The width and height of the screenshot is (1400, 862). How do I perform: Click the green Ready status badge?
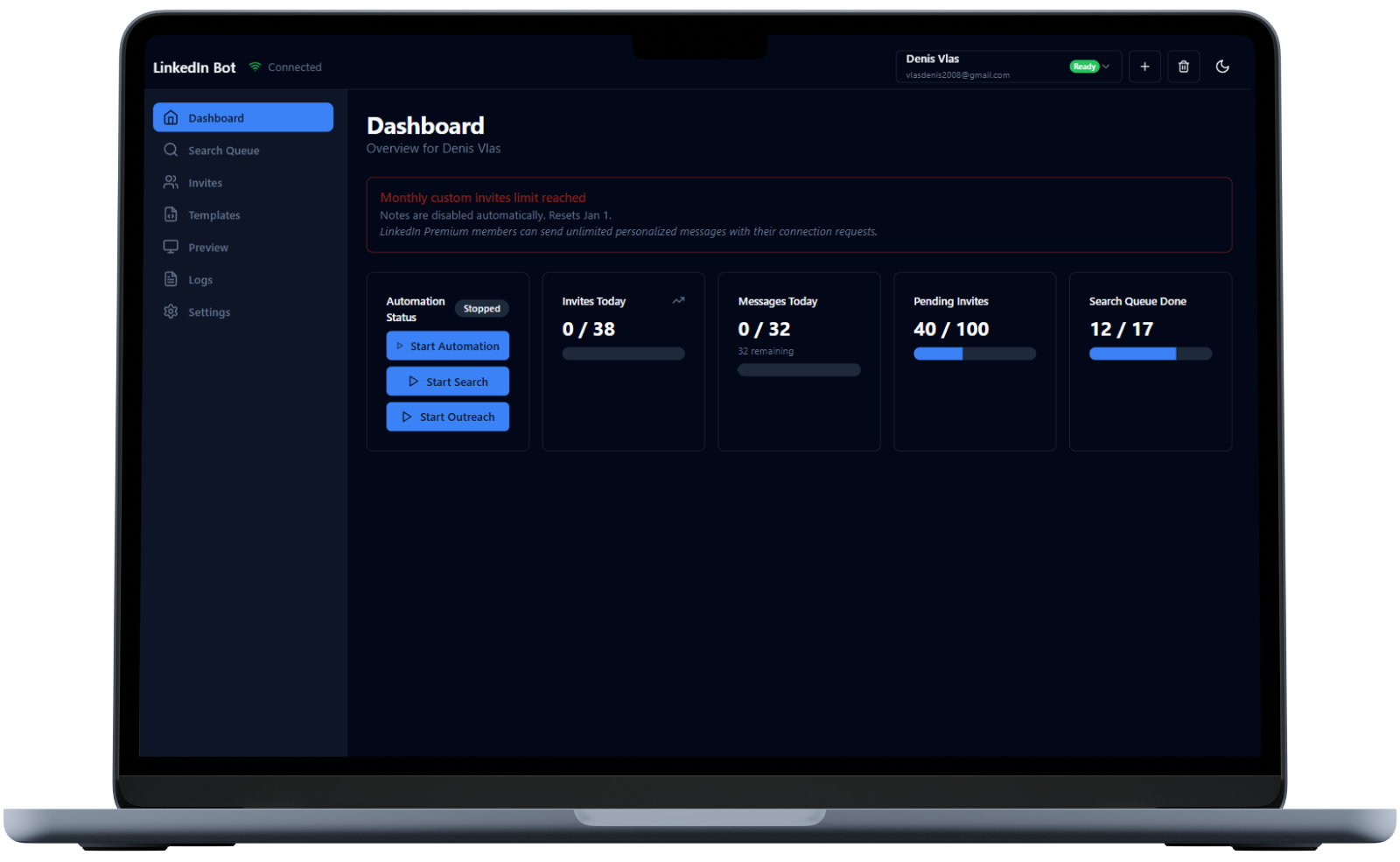click(1084, 67)
